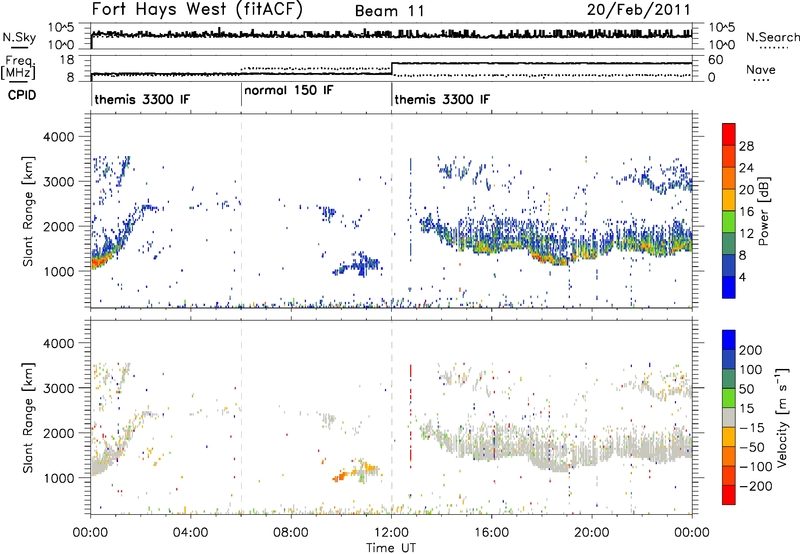The width and height of the screenshot is (800, 554).
Task: Click the "Slant Range [km]" label of velocity panel
Action: (28, 417)
